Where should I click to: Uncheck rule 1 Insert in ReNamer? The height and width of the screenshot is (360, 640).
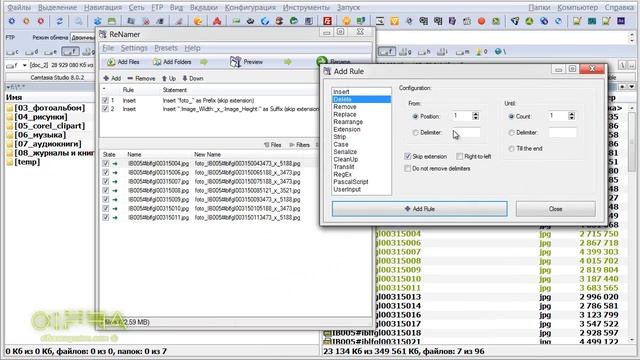(105, 100)
